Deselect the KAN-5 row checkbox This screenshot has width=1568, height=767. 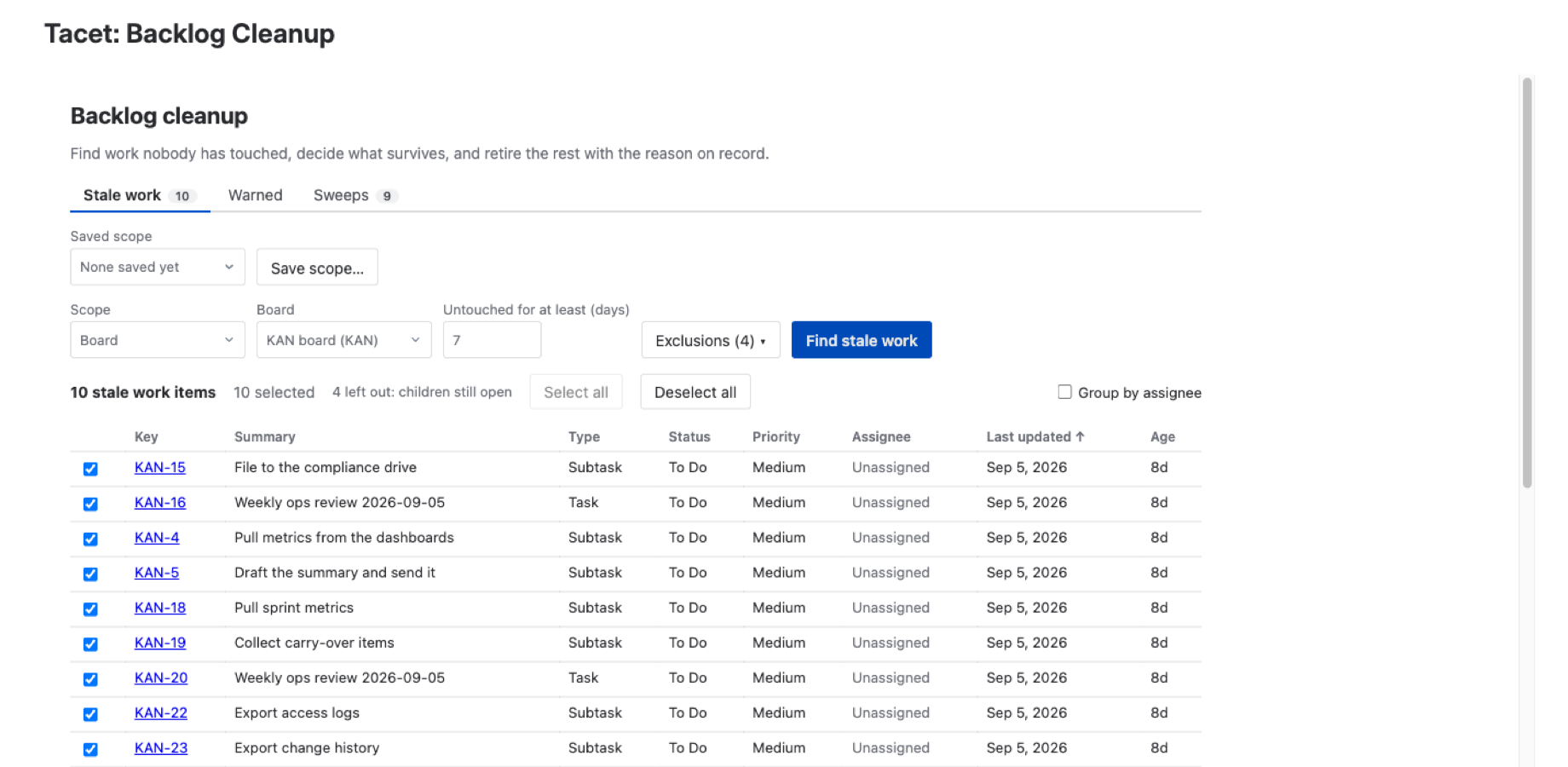[x=90, y=574]
